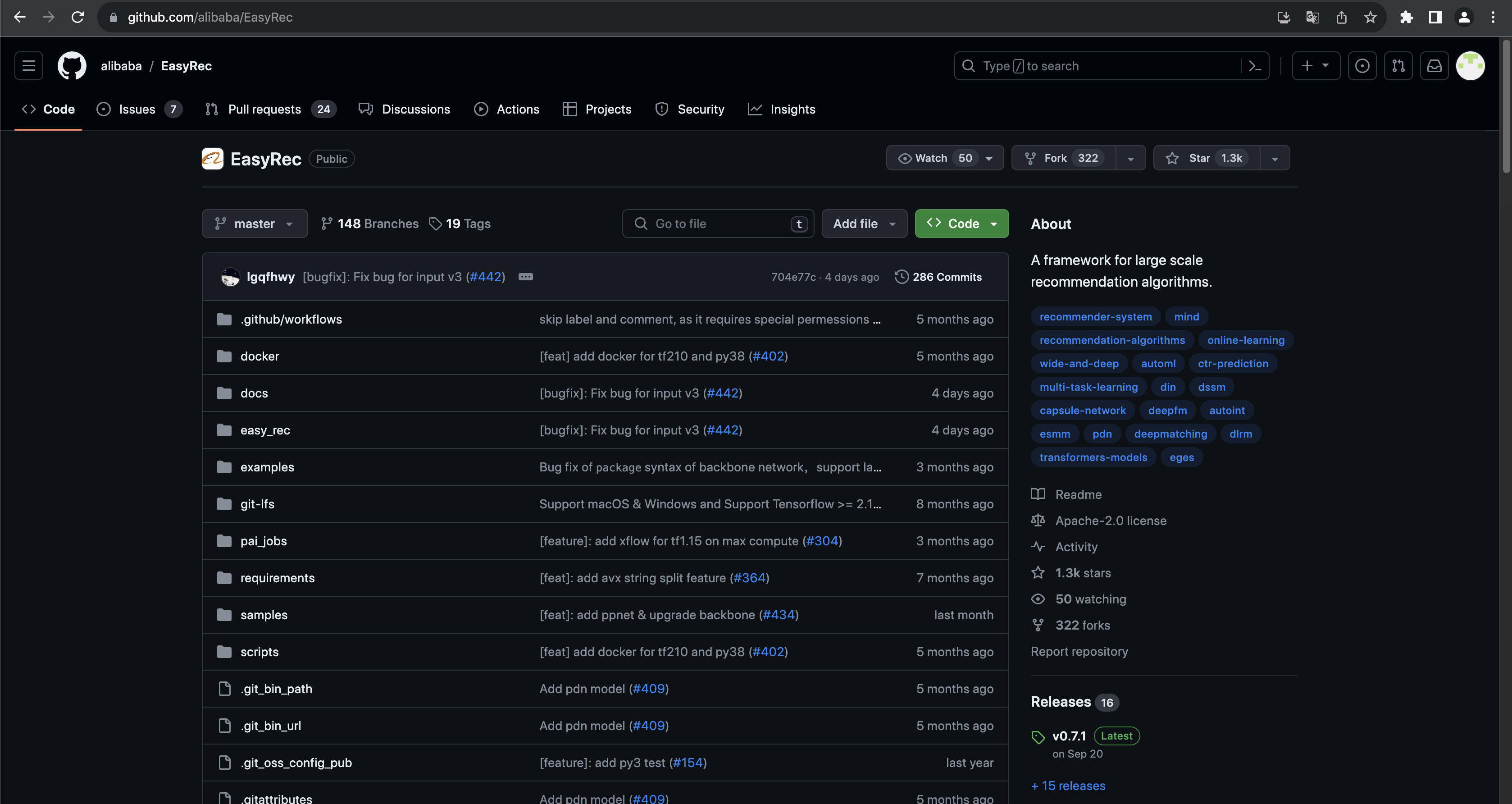Open pull request #442 in latest commit
The height and width of the screenshot is (804, 1512).
(485, 277)
